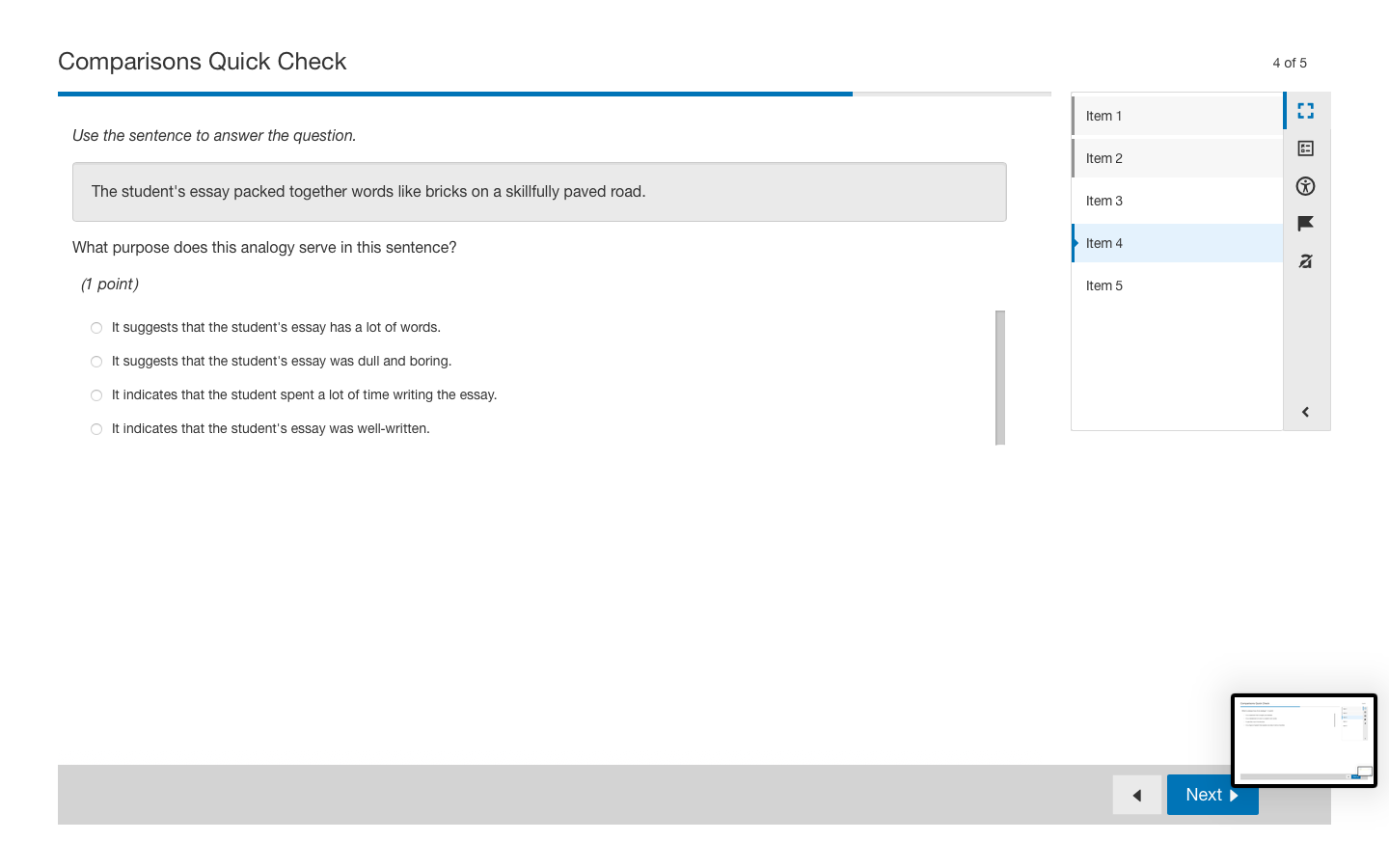Click the analogy sentence about bricks
The image size is (1389, 868).
[368, 192]
